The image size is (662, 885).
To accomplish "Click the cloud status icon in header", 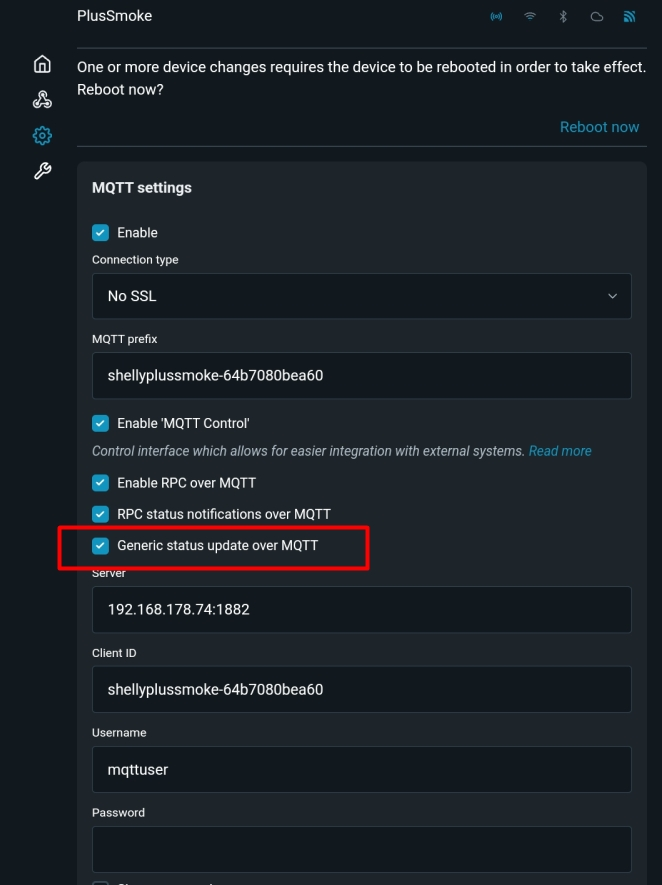I will (596, 17).
